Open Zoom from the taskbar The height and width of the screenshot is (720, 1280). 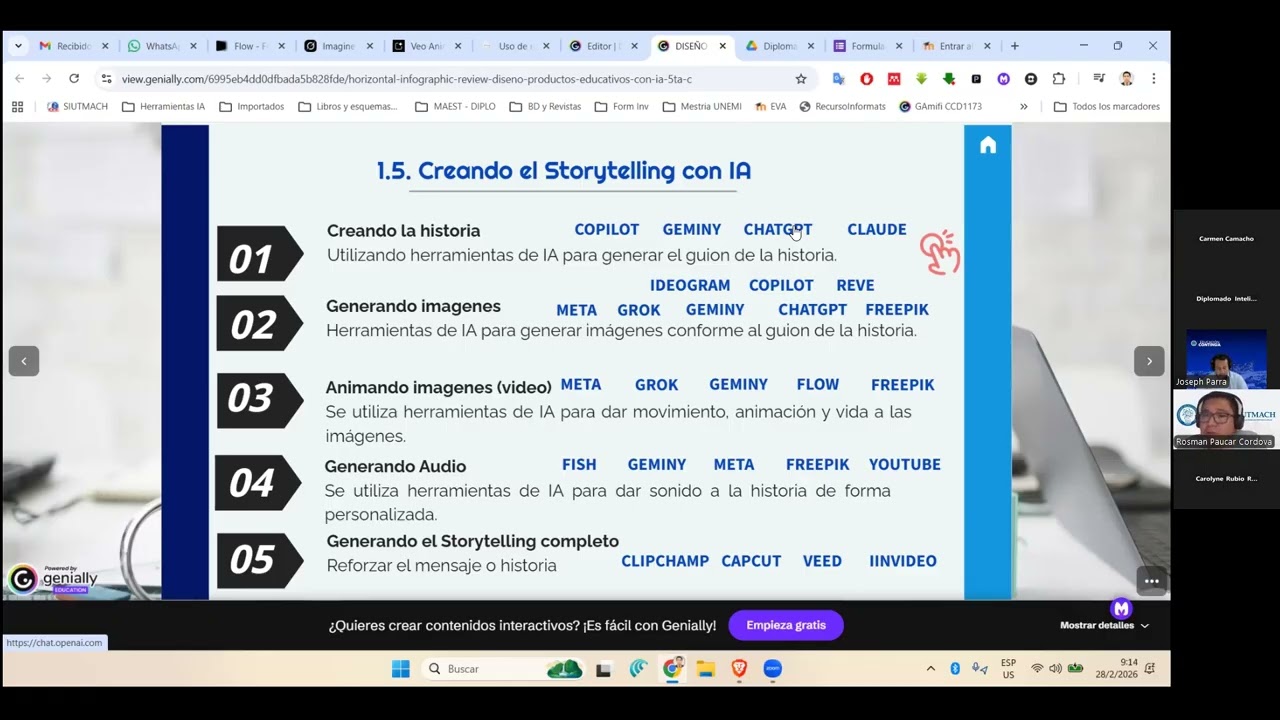(773, 669)
